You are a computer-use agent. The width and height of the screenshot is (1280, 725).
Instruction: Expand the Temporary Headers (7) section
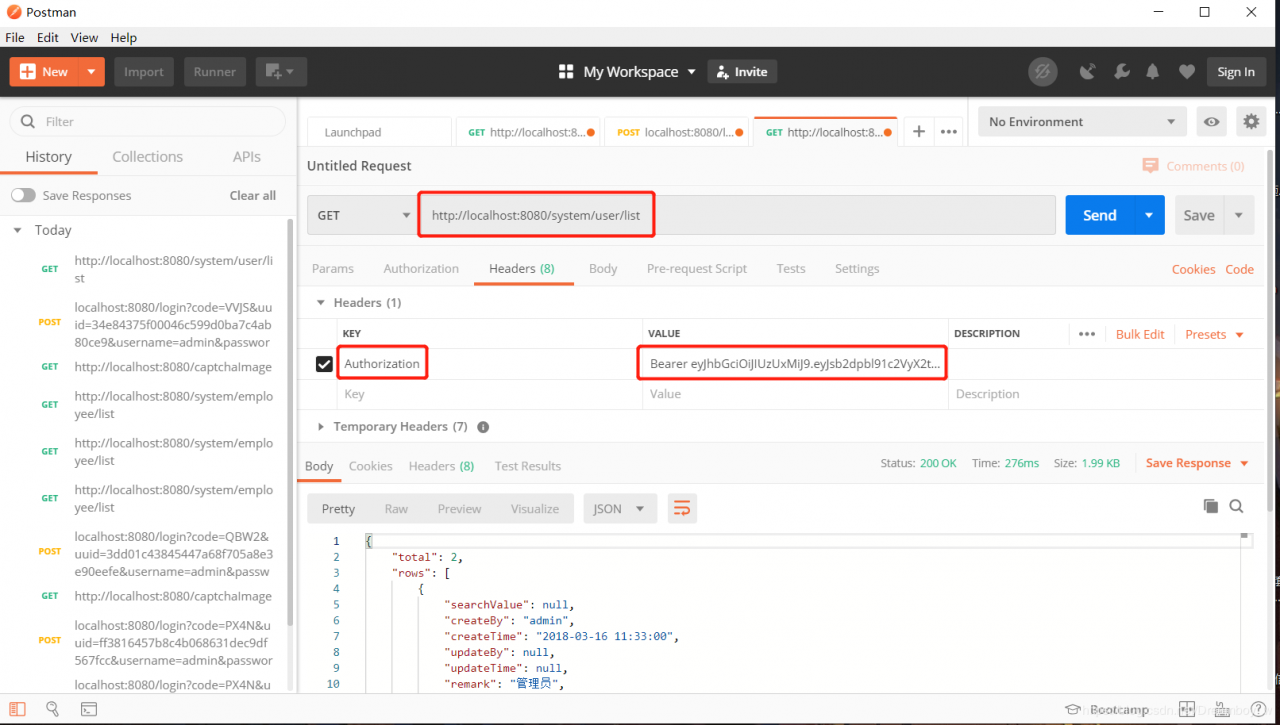[321, 427]
